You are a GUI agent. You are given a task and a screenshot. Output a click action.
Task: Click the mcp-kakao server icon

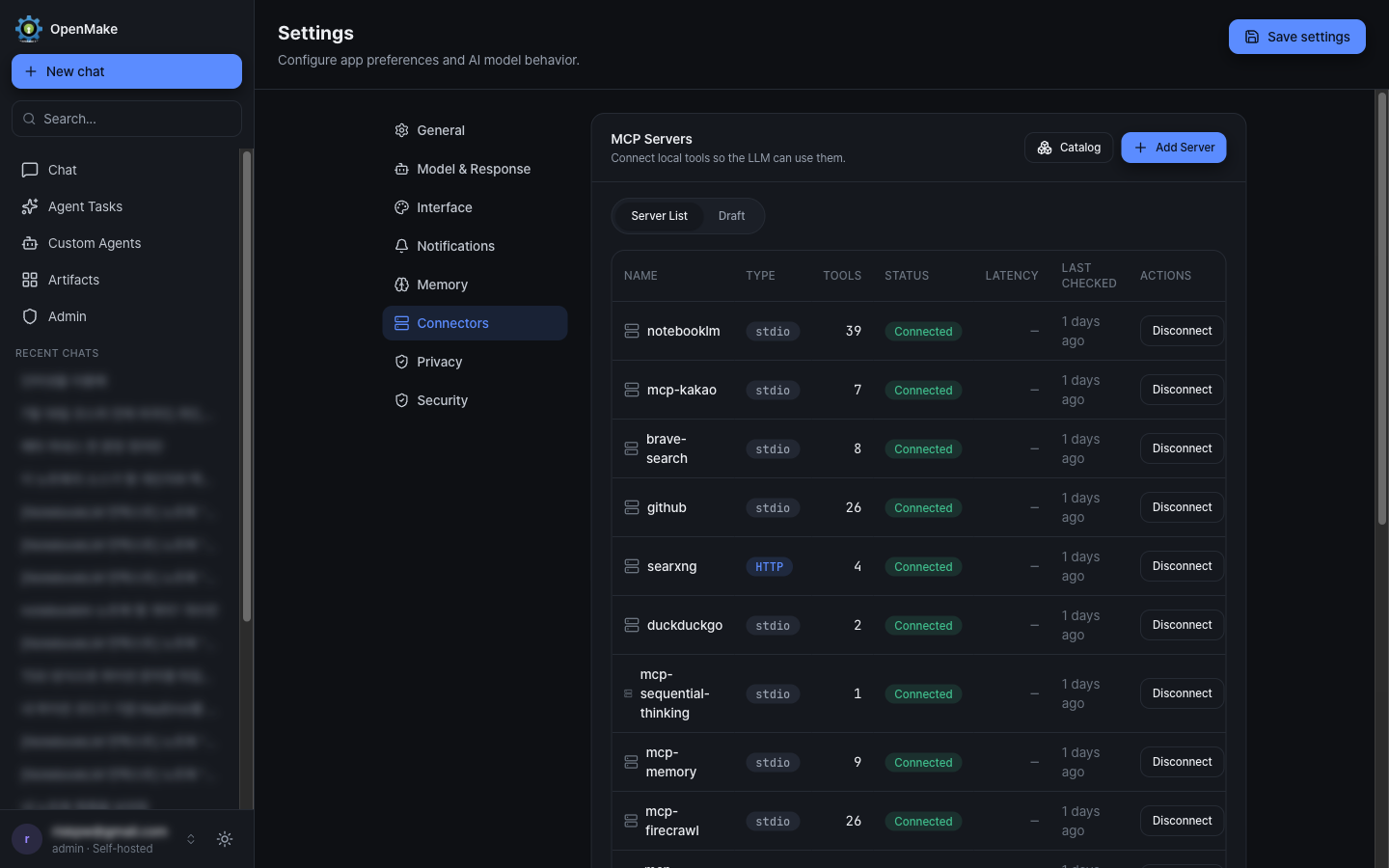632,390
